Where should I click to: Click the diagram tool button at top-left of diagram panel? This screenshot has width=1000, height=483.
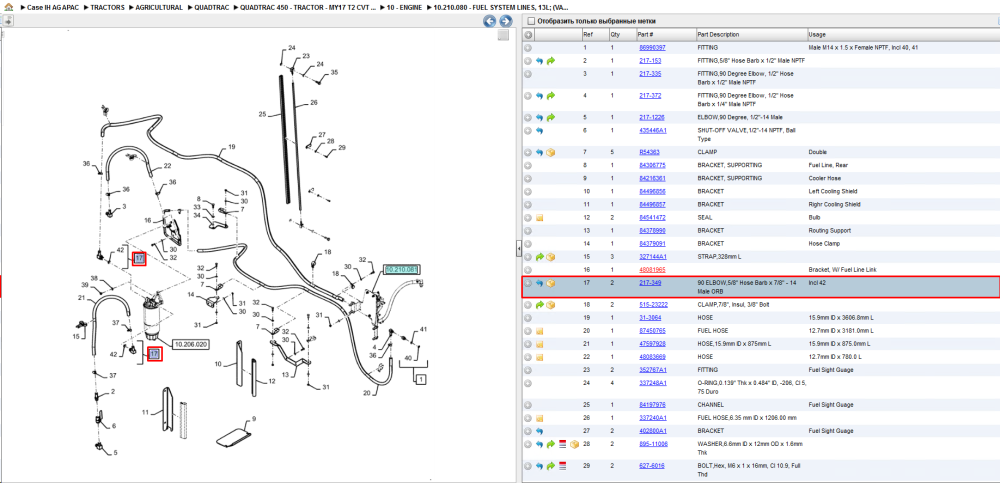tap(7, 21)
